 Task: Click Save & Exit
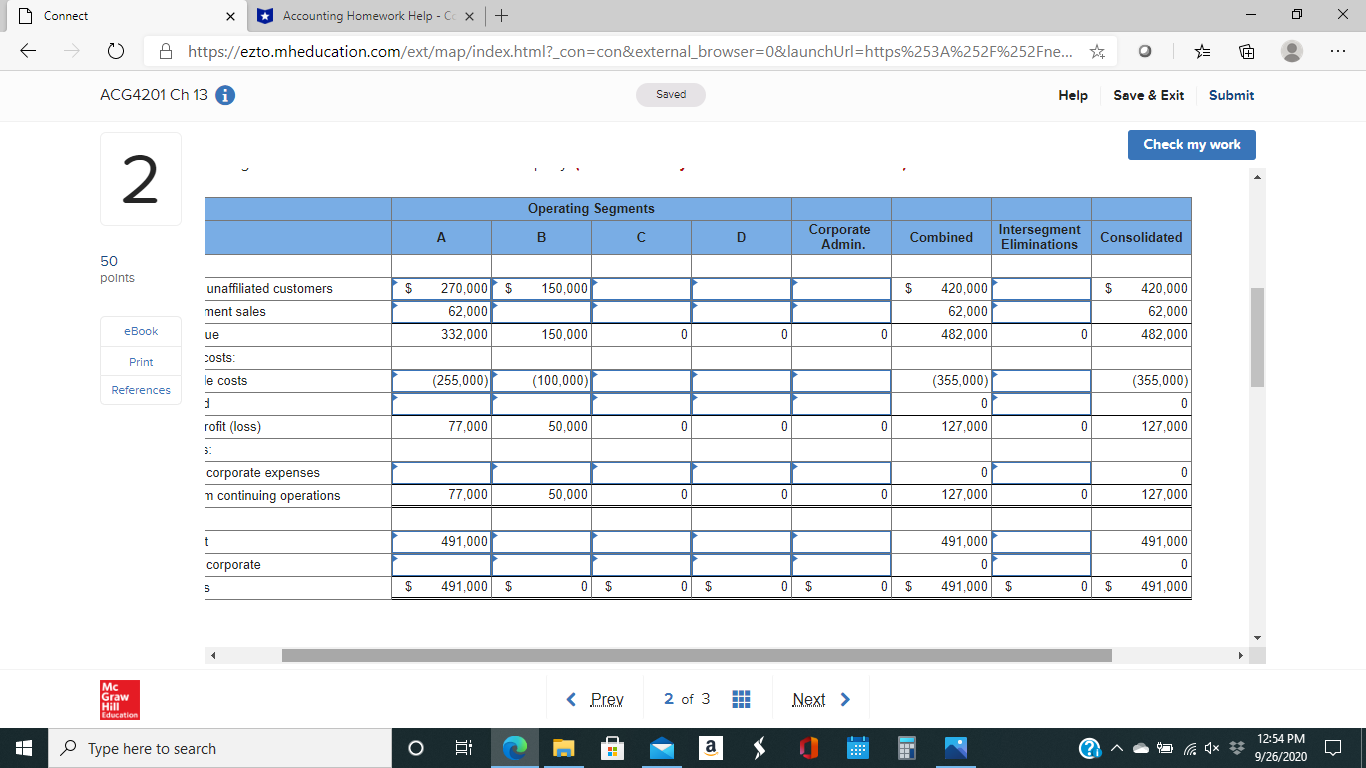[1148, 96]
